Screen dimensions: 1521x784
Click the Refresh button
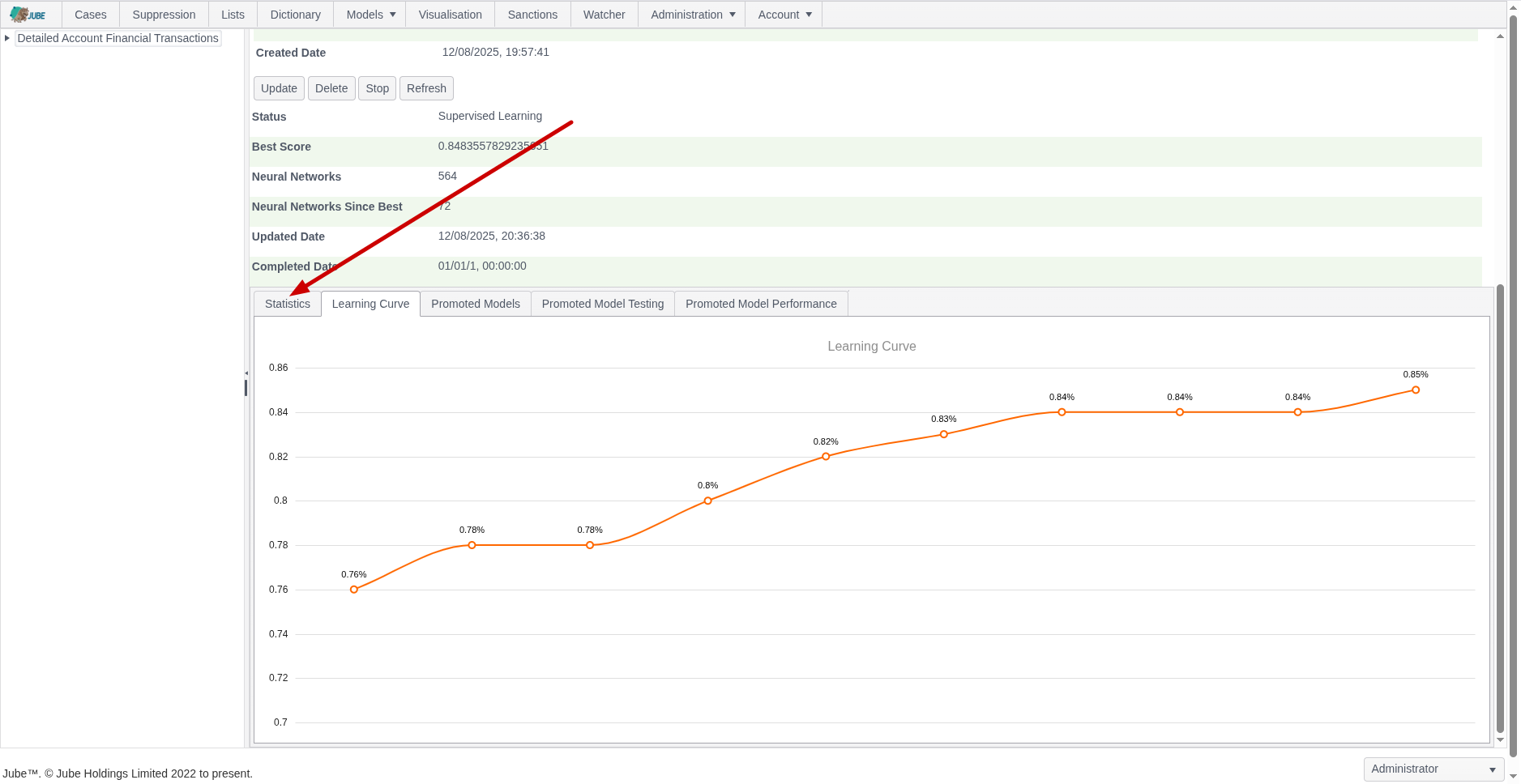(x=426, y=88)
